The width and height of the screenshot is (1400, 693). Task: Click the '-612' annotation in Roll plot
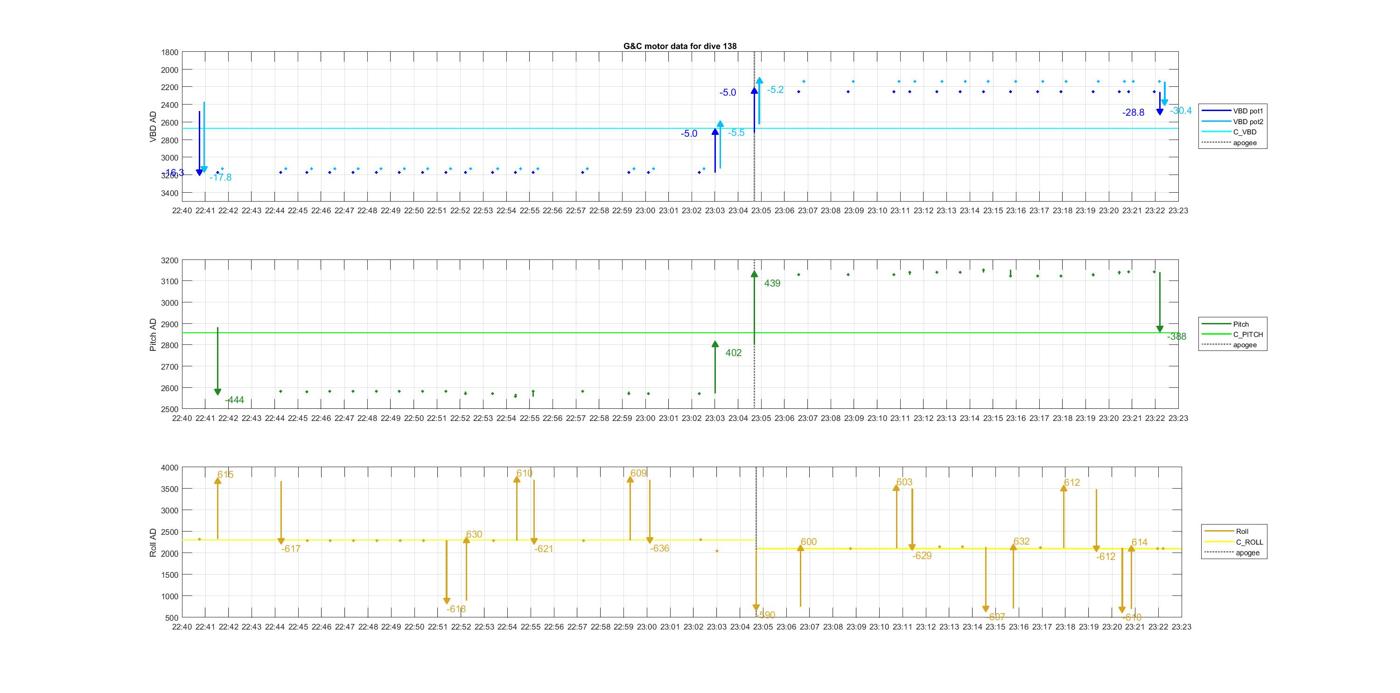pos(1106,557)
